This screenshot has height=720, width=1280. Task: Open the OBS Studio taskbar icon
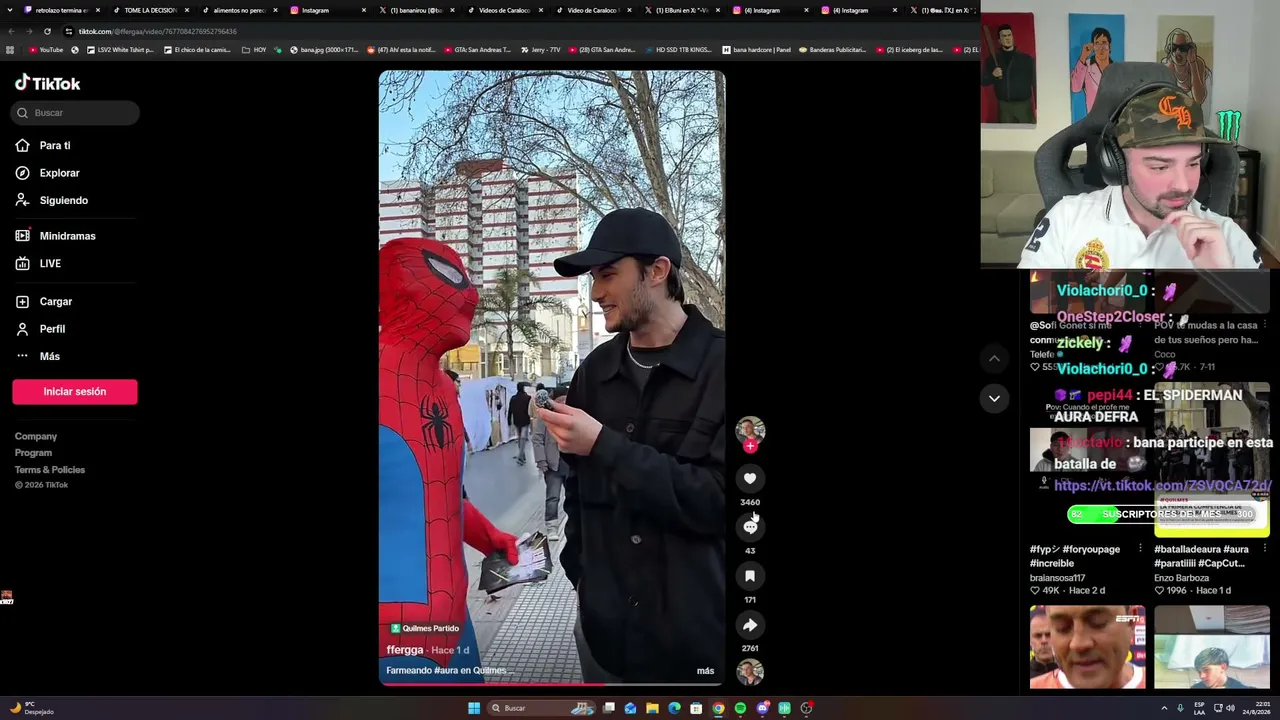tap(806, 708)
